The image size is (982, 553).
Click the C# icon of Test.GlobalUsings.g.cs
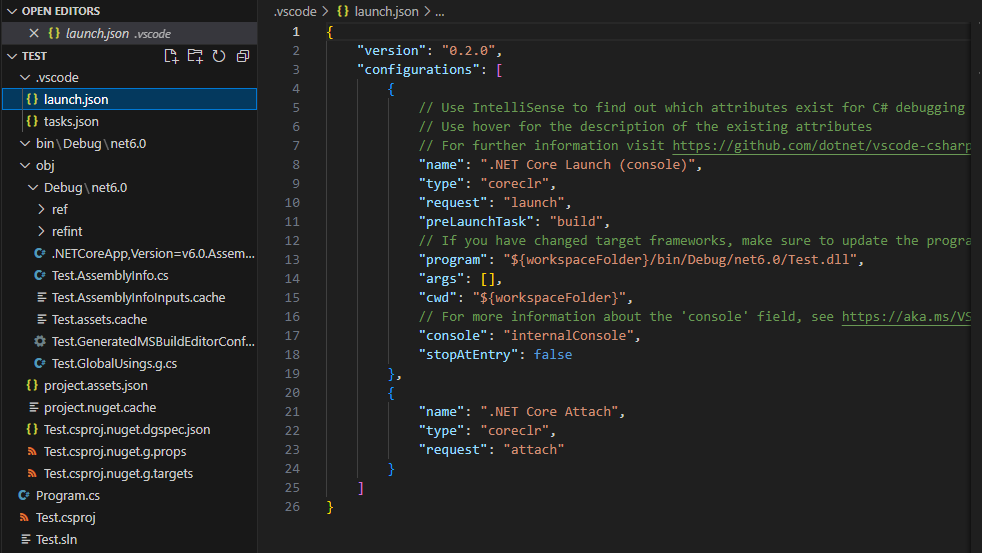pyautogui.click(x=39, y=363)
